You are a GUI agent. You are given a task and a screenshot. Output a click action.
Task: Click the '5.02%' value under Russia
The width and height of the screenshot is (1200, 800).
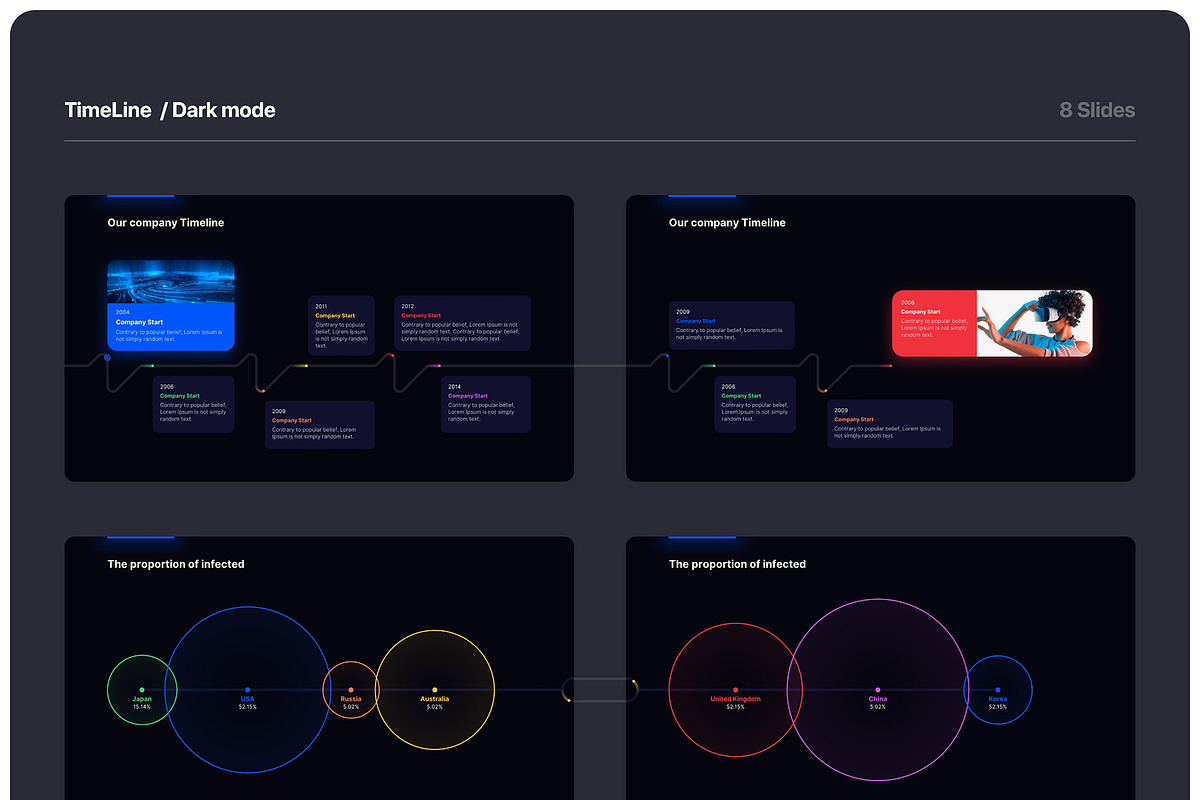[x=351, y=707]
